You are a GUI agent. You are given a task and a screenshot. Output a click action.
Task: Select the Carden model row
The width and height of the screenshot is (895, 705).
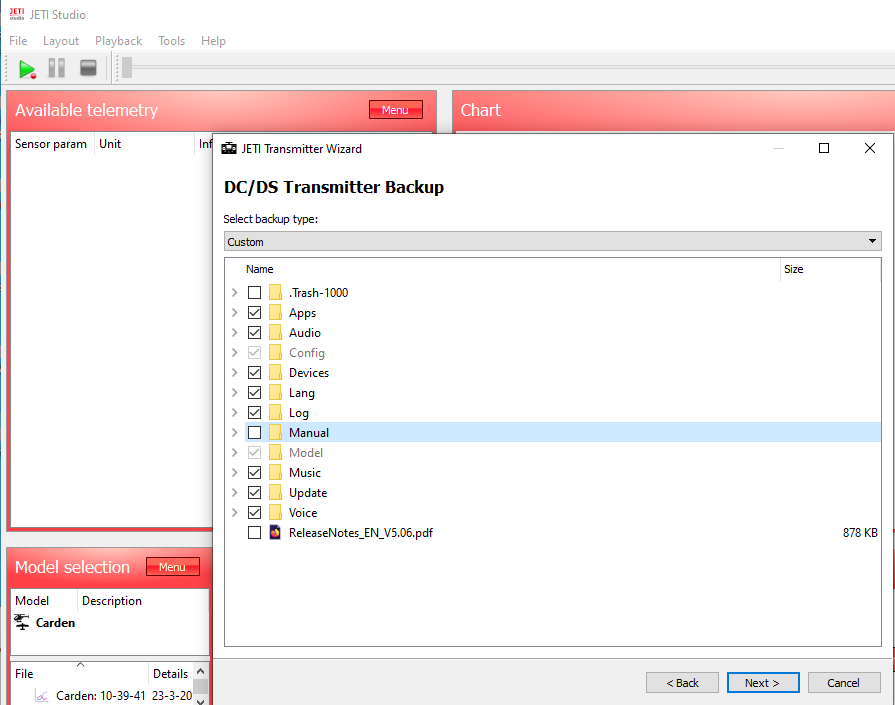[110, 623]
